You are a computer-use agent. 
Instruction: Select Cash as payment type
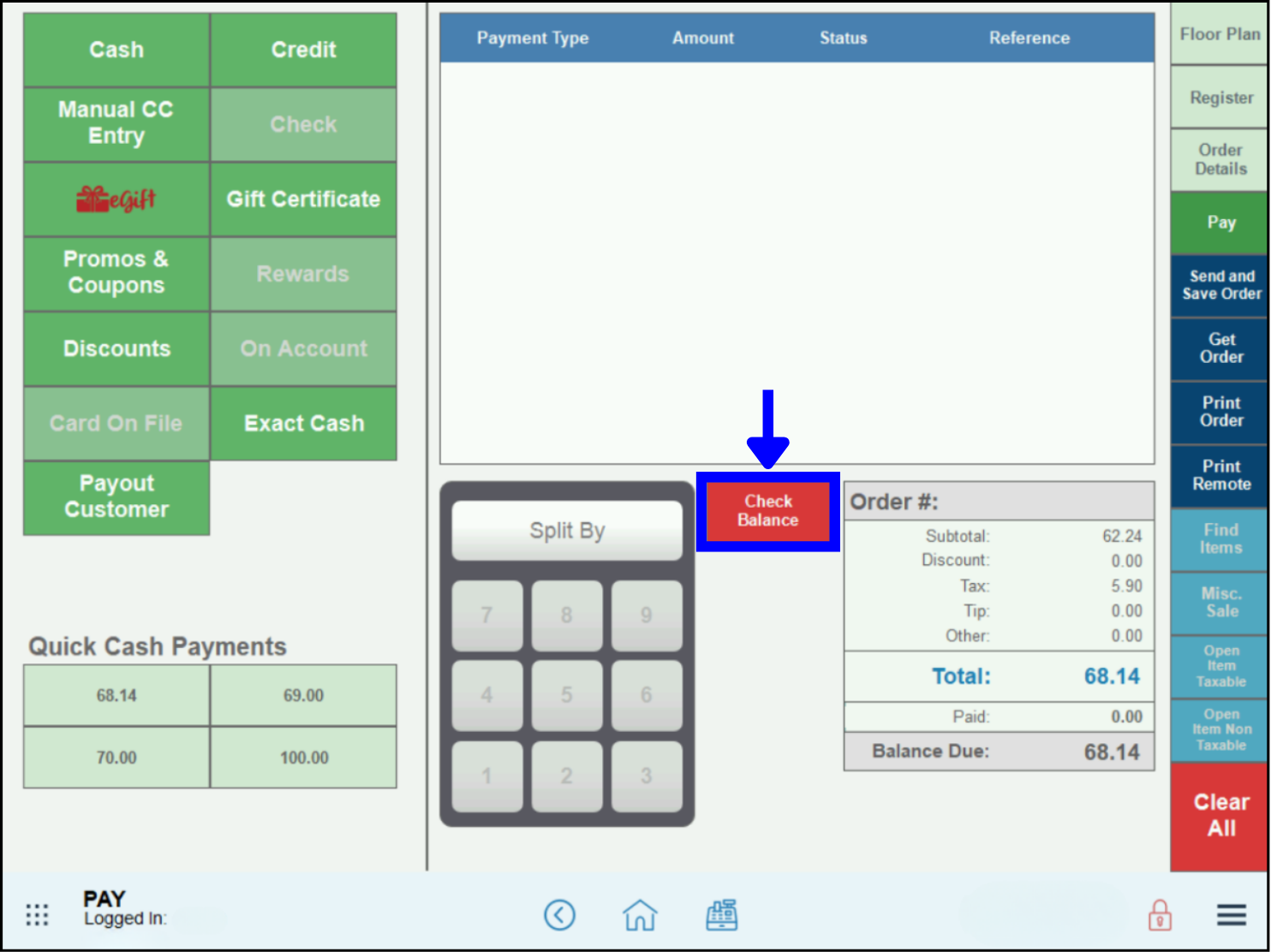tap(116, 50)
